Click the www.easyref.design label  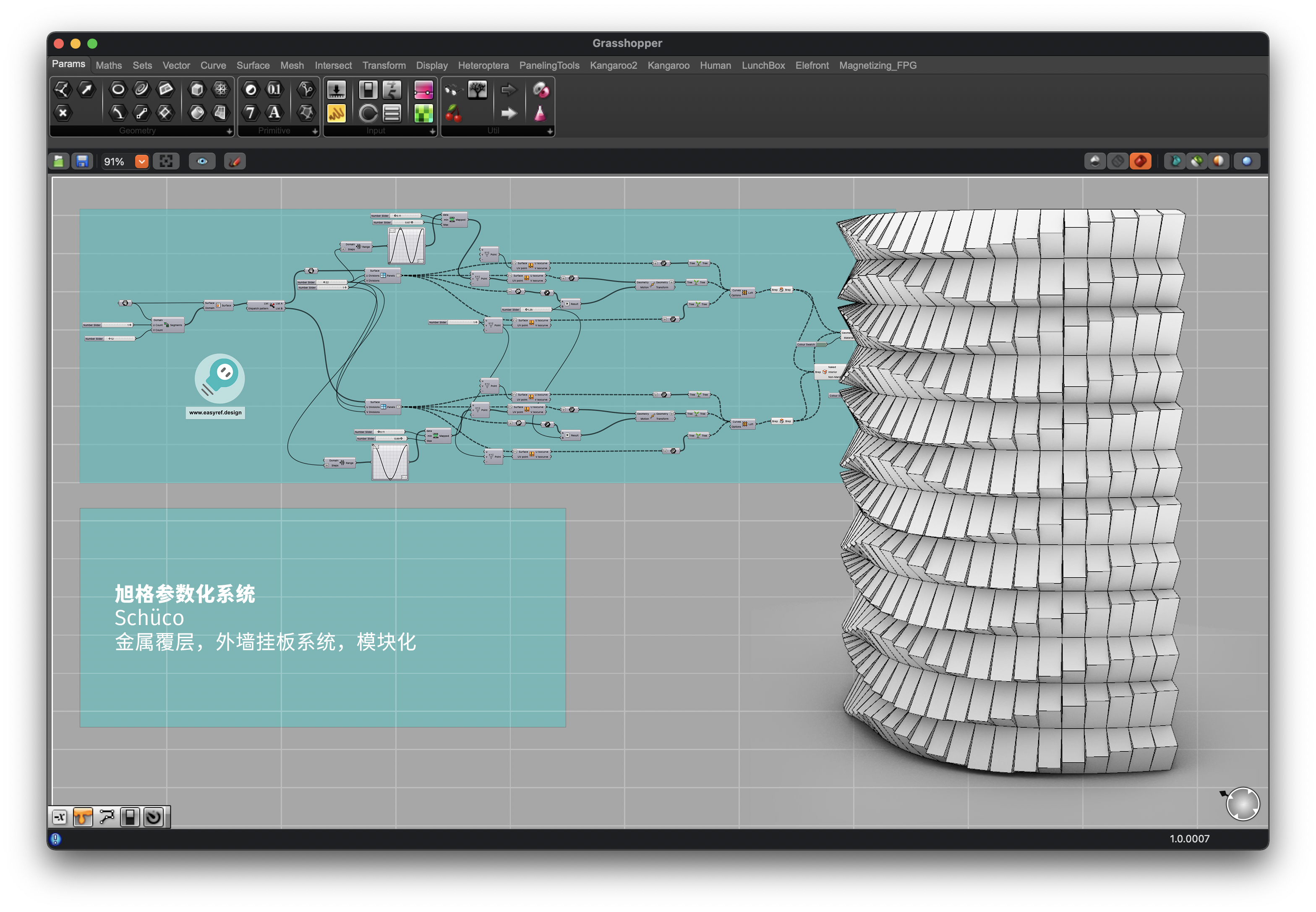(x=215, y=412)
